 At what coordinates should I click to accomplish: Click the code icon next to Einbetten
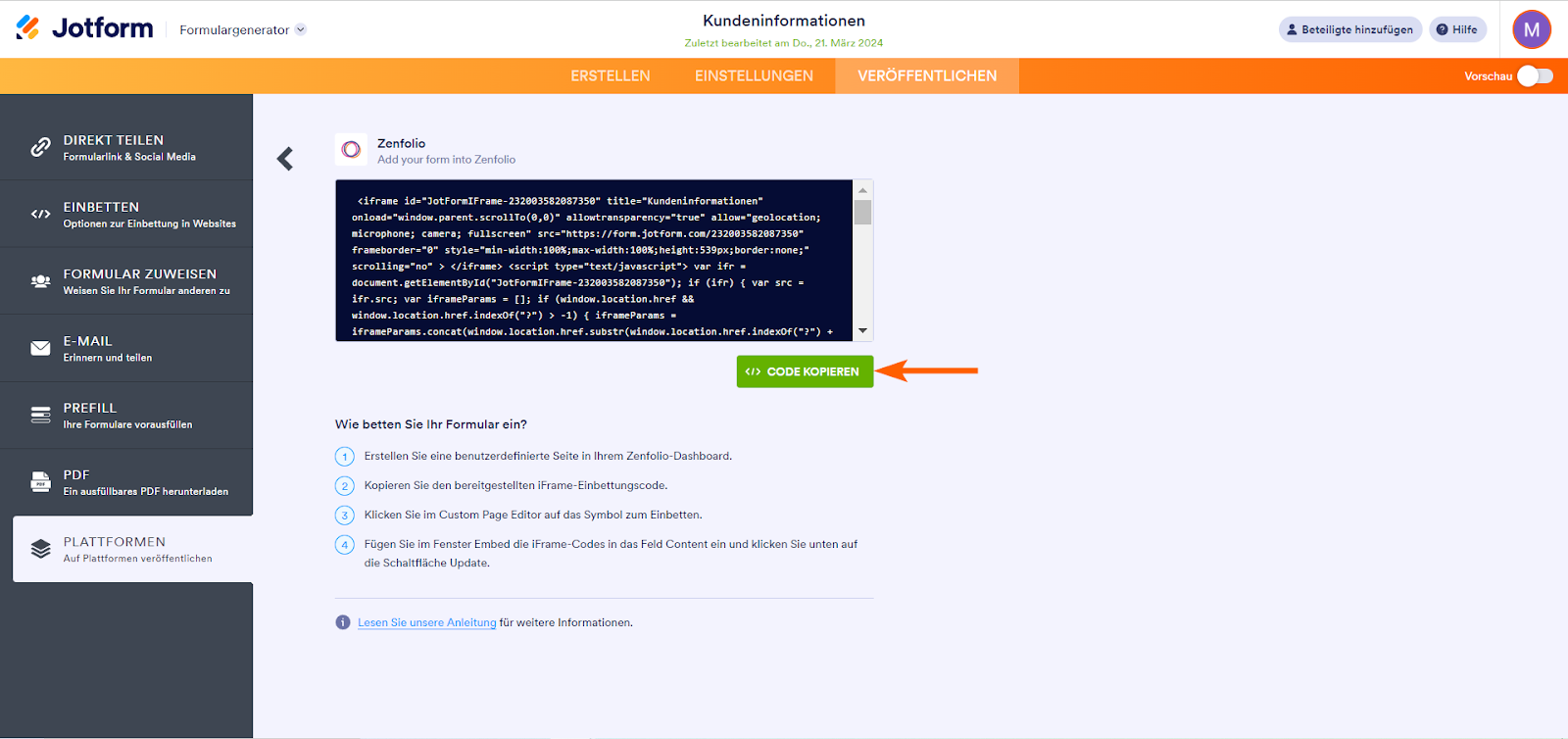pos(40,214)
